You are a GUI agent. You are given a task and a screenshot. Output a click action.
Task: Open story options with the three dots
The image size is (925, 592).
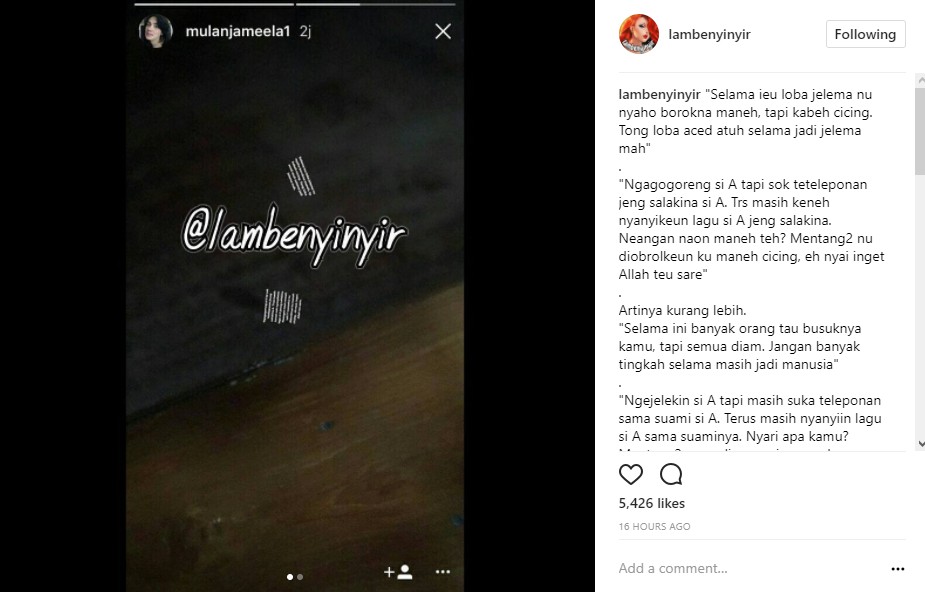(x=442, y=571)
